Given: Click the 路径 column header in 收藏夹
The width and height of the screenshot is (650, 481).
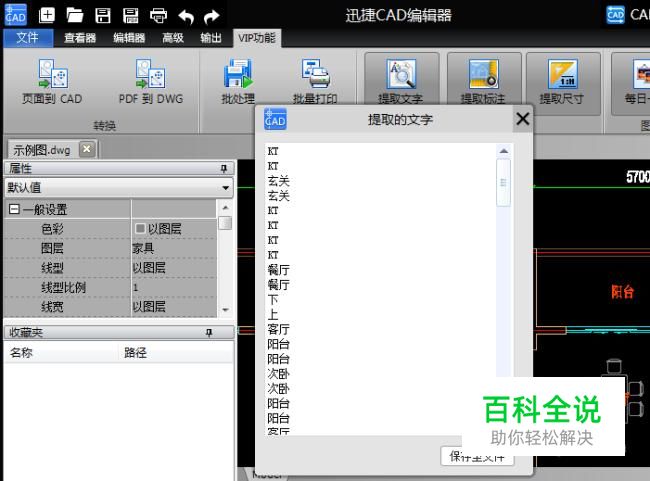Looking at the screenshot, I should click(177, 352).
